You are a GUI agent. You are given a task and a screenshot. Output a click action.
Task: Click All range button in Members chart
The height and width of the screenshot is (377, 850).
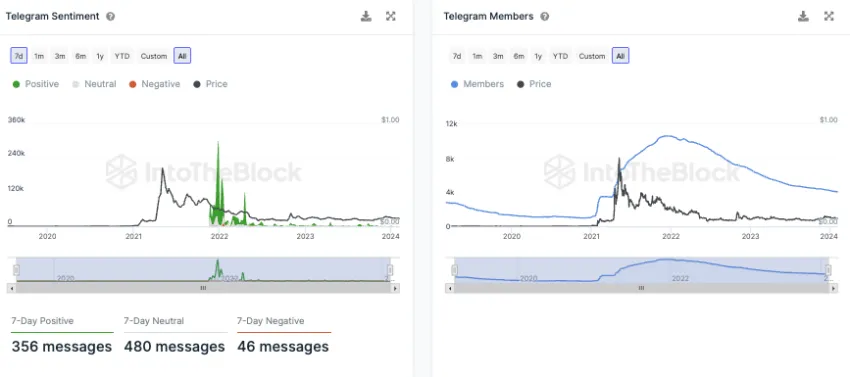[x=621, y=56]
